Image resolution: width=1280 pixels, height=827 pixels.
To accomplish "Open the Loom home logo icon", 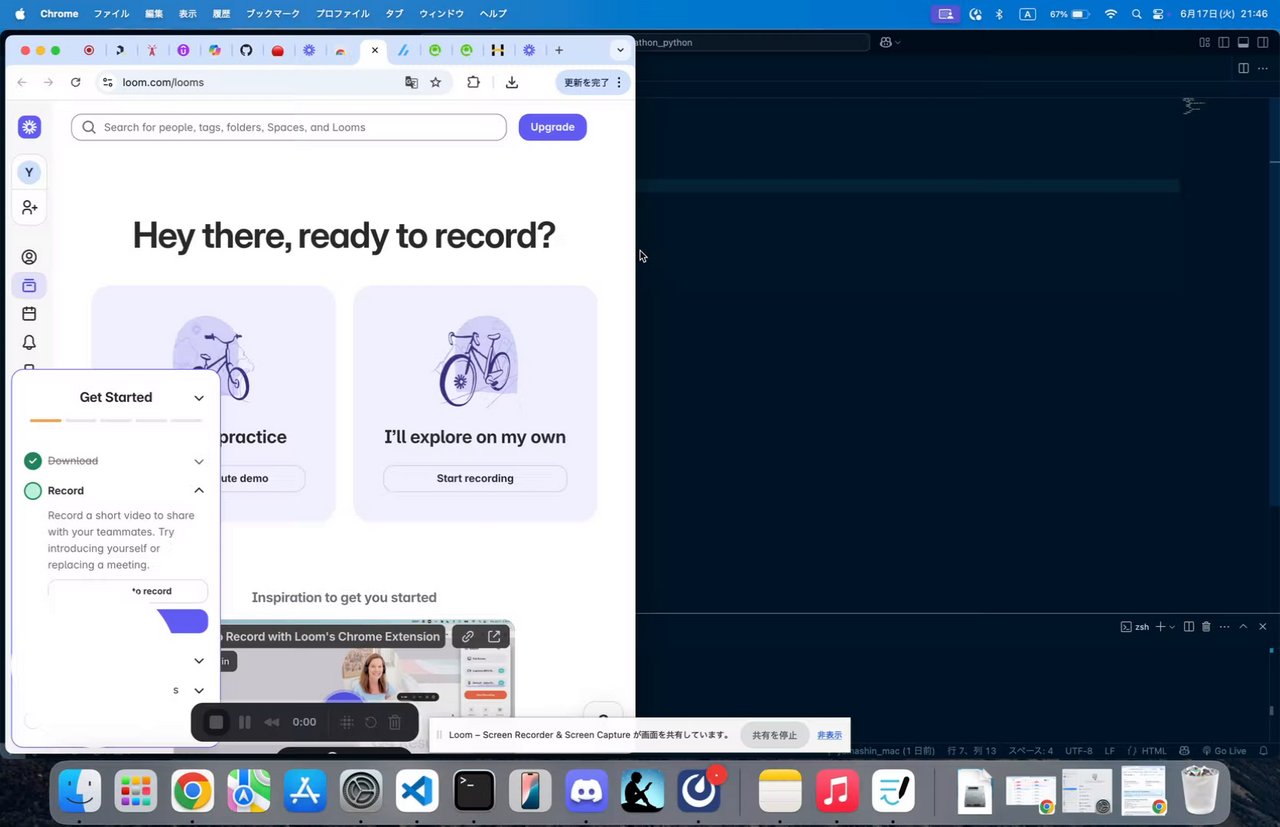I will pos(29,127).
